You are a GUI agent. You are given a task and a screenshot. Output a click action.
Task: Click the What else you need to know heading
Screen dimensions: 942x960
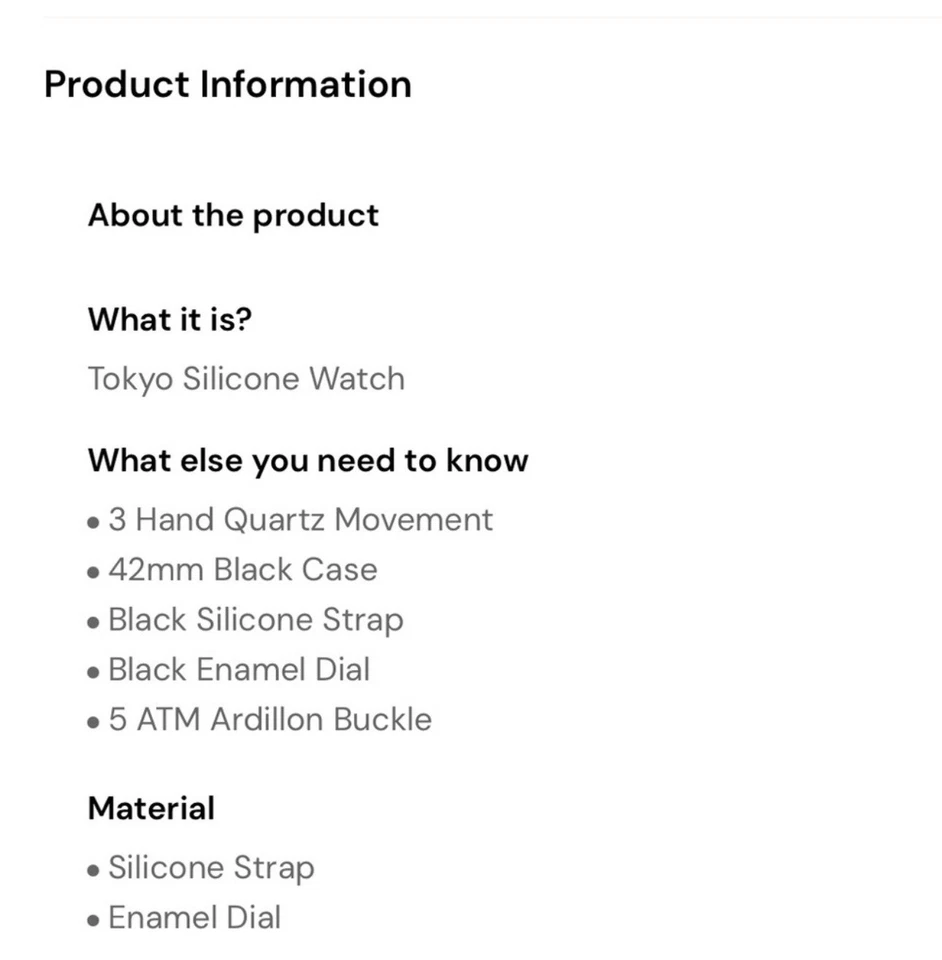pyautogui.click(x=308, y=460)
